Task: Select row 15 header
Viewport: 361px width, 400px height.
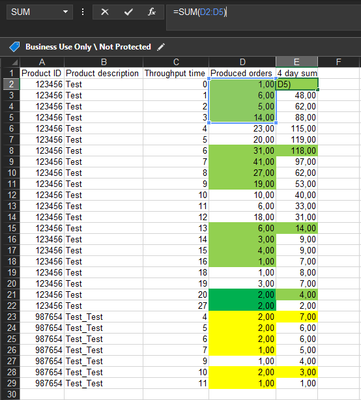Action: coord(11,228)
